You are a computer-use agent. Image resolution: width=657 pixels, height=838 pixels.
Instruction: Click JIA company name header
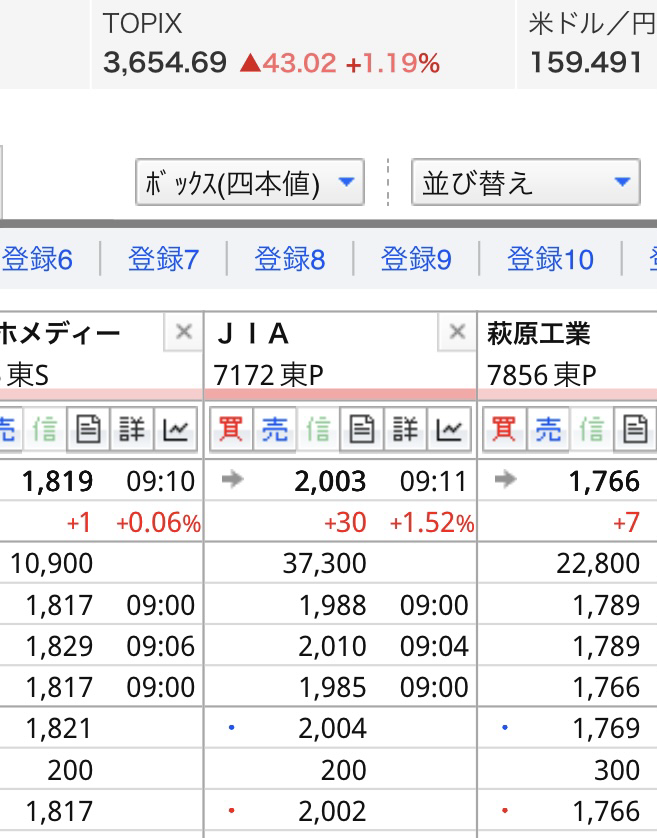pyautogui.click(x=253, y=334)
